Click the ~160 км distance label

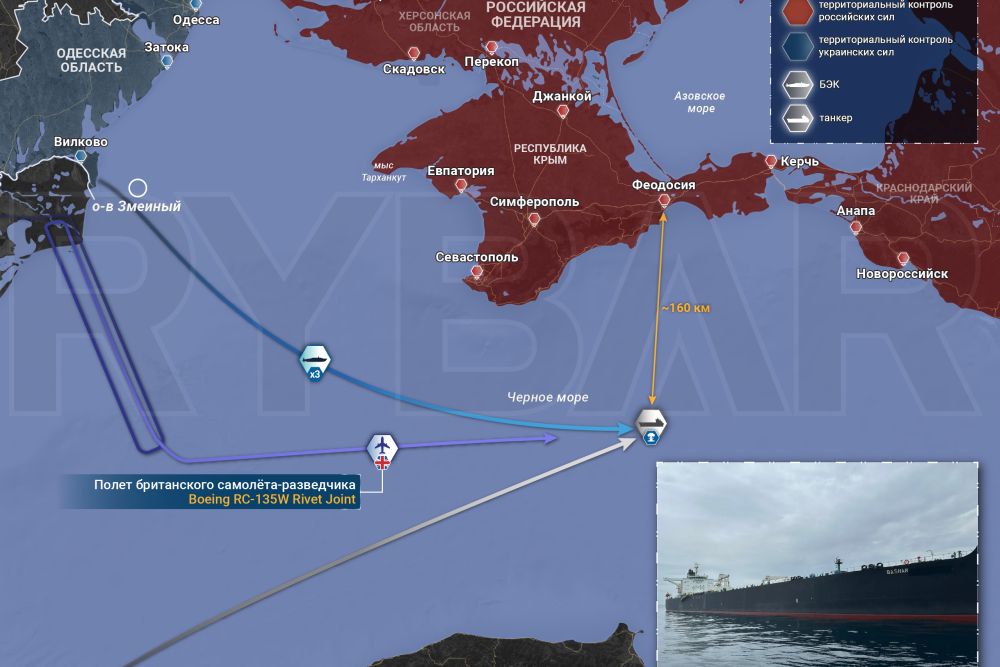[686, 308]
